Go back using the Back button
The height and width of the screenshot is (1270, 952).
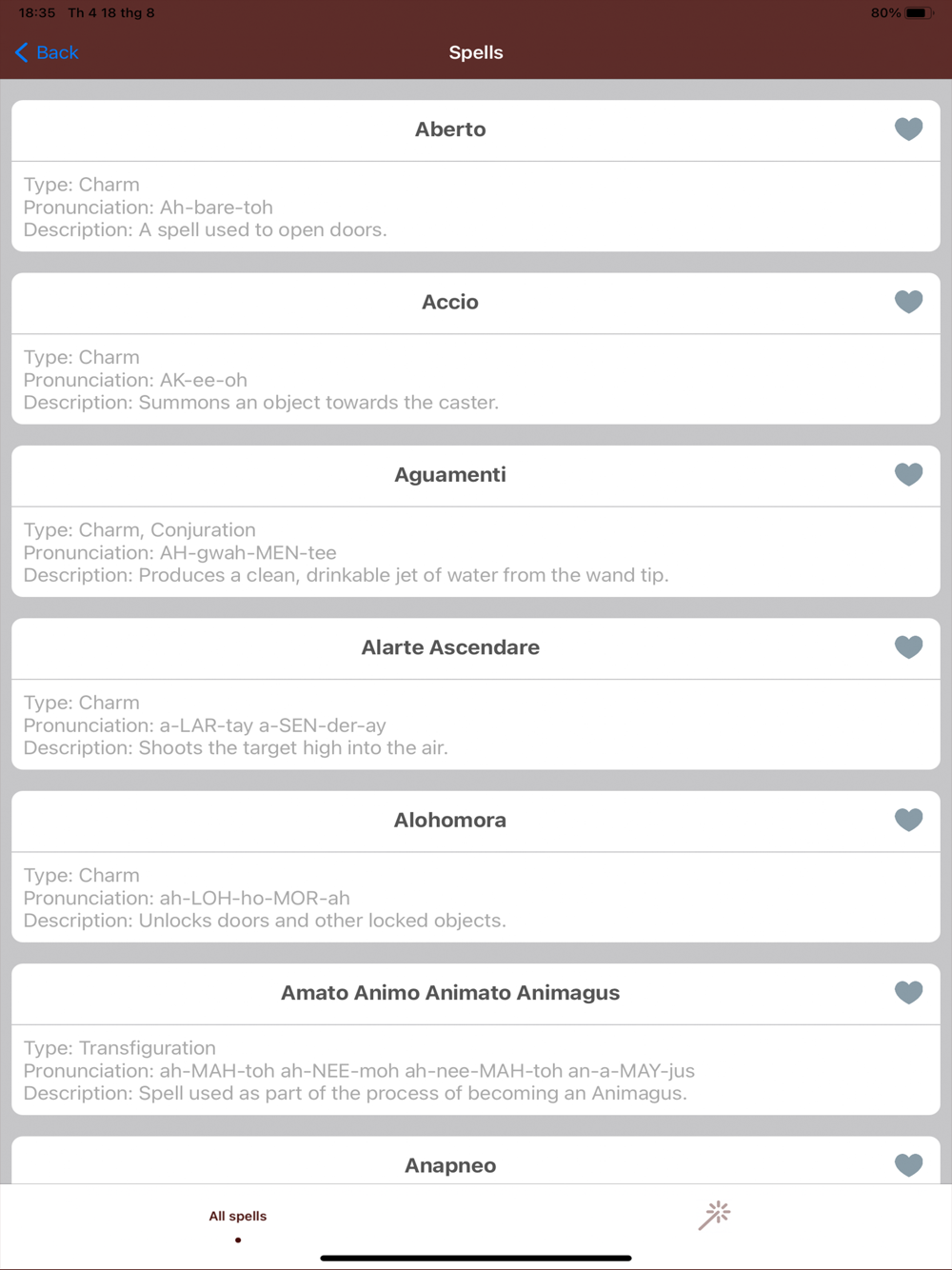coord(47,52)
